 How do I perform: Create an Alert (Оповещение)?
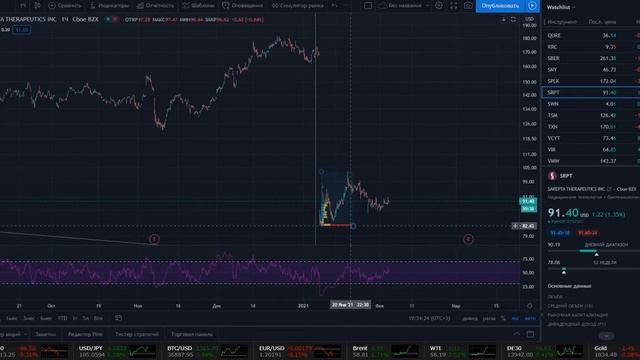click(x=243, y=5)
